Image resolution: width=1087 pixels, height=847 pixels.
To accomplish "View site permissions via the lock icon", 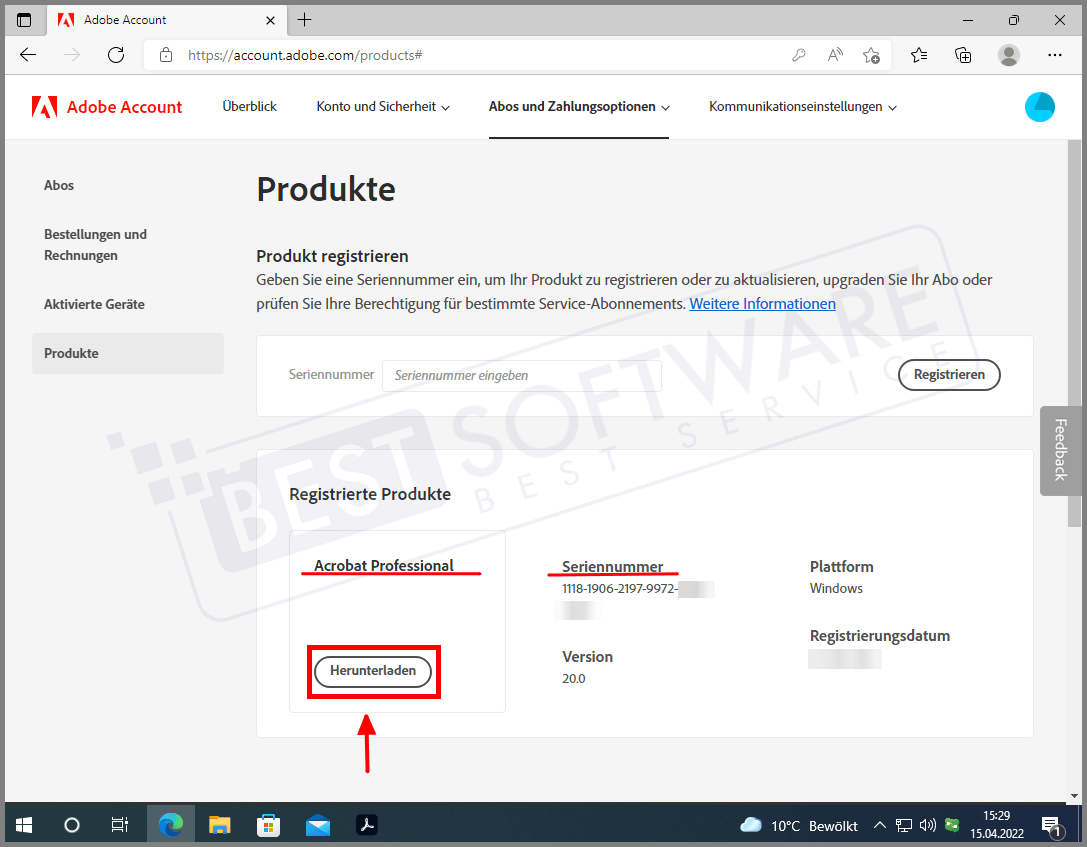I will [x=166, y=55].
